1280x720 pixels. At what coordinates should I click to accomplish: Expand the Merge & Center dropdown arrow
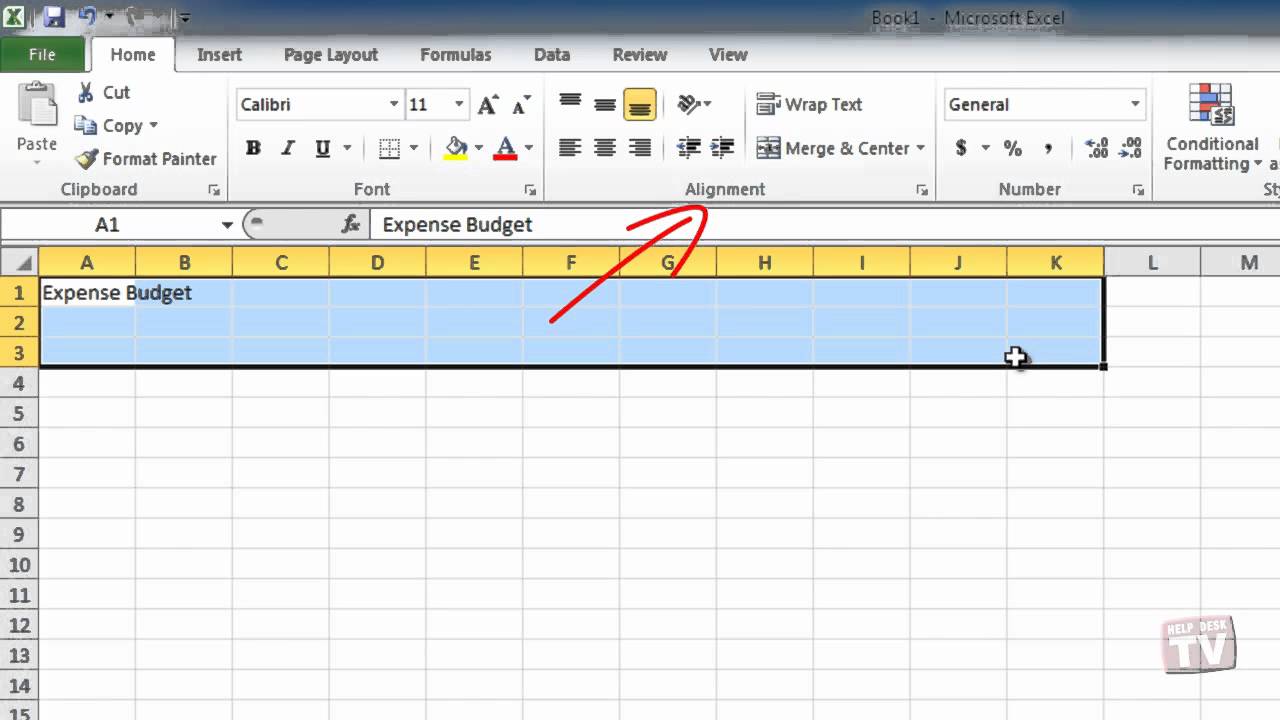pyautogui.click(x=920, y=148)
